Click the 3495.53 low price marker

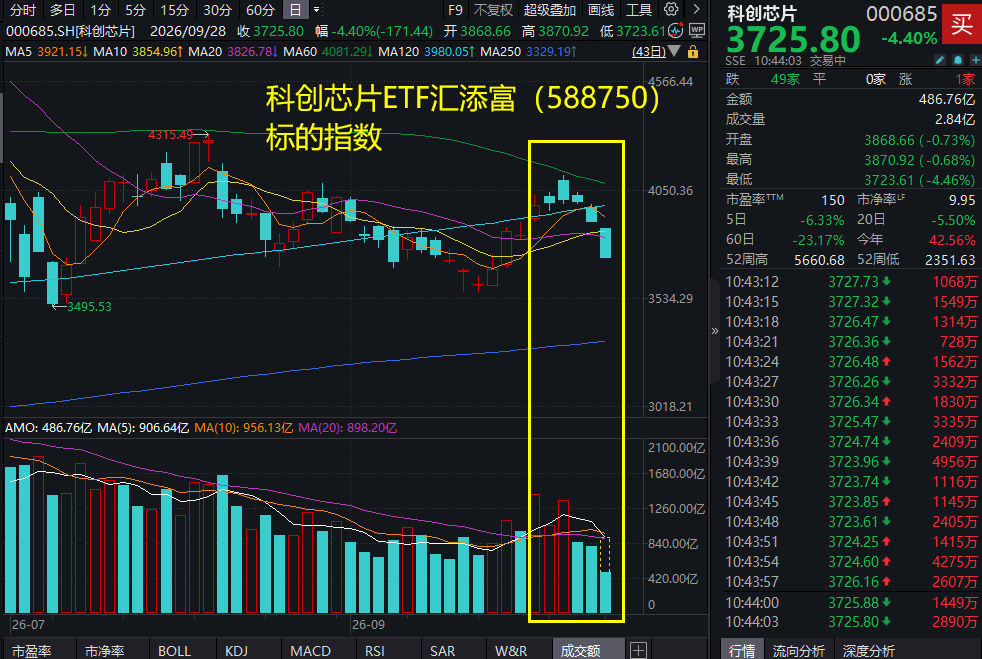pos(89,306)
